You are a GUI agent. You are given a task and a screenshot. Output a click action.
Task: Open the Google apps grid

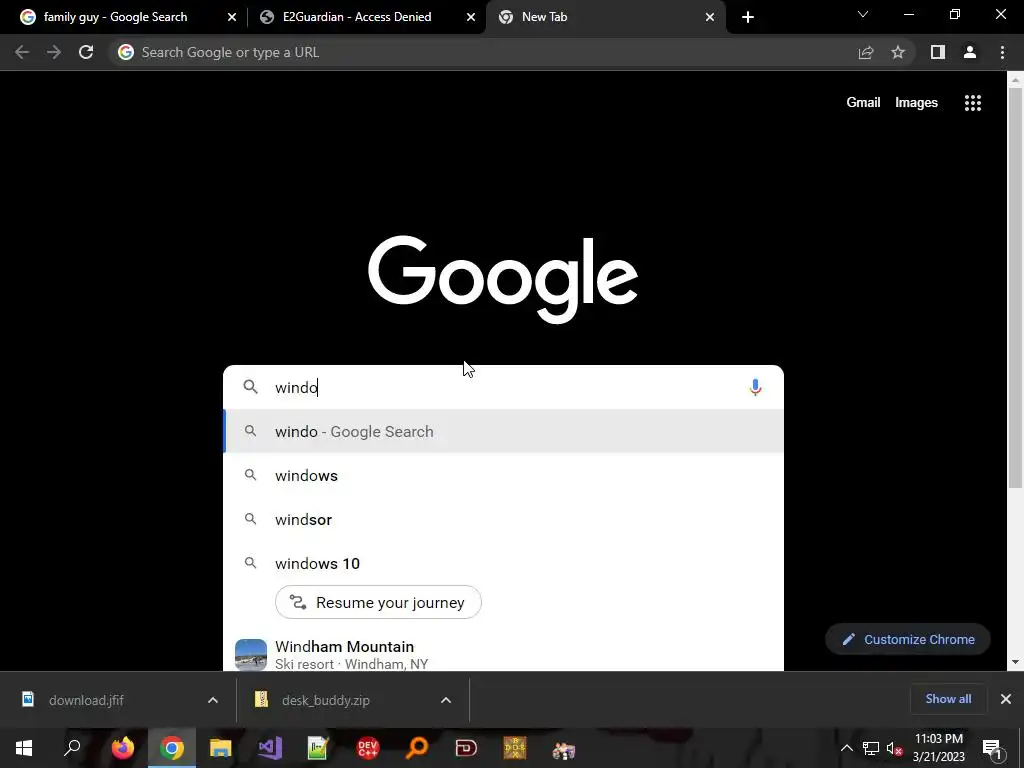pyautogui.click(x=973, y=103)
